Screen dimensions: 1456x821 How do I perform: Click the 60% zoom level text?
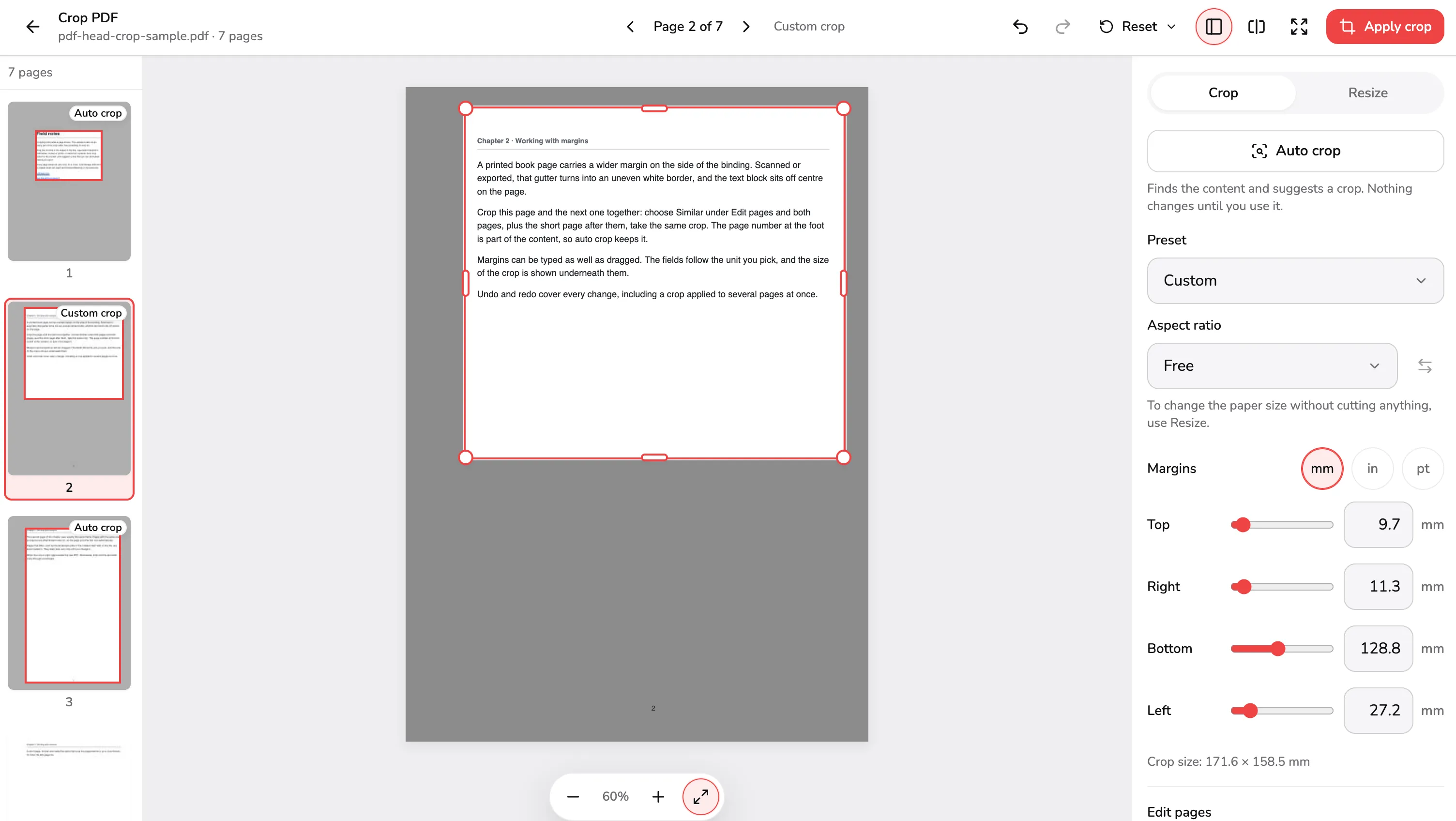(x=615, y=796)
